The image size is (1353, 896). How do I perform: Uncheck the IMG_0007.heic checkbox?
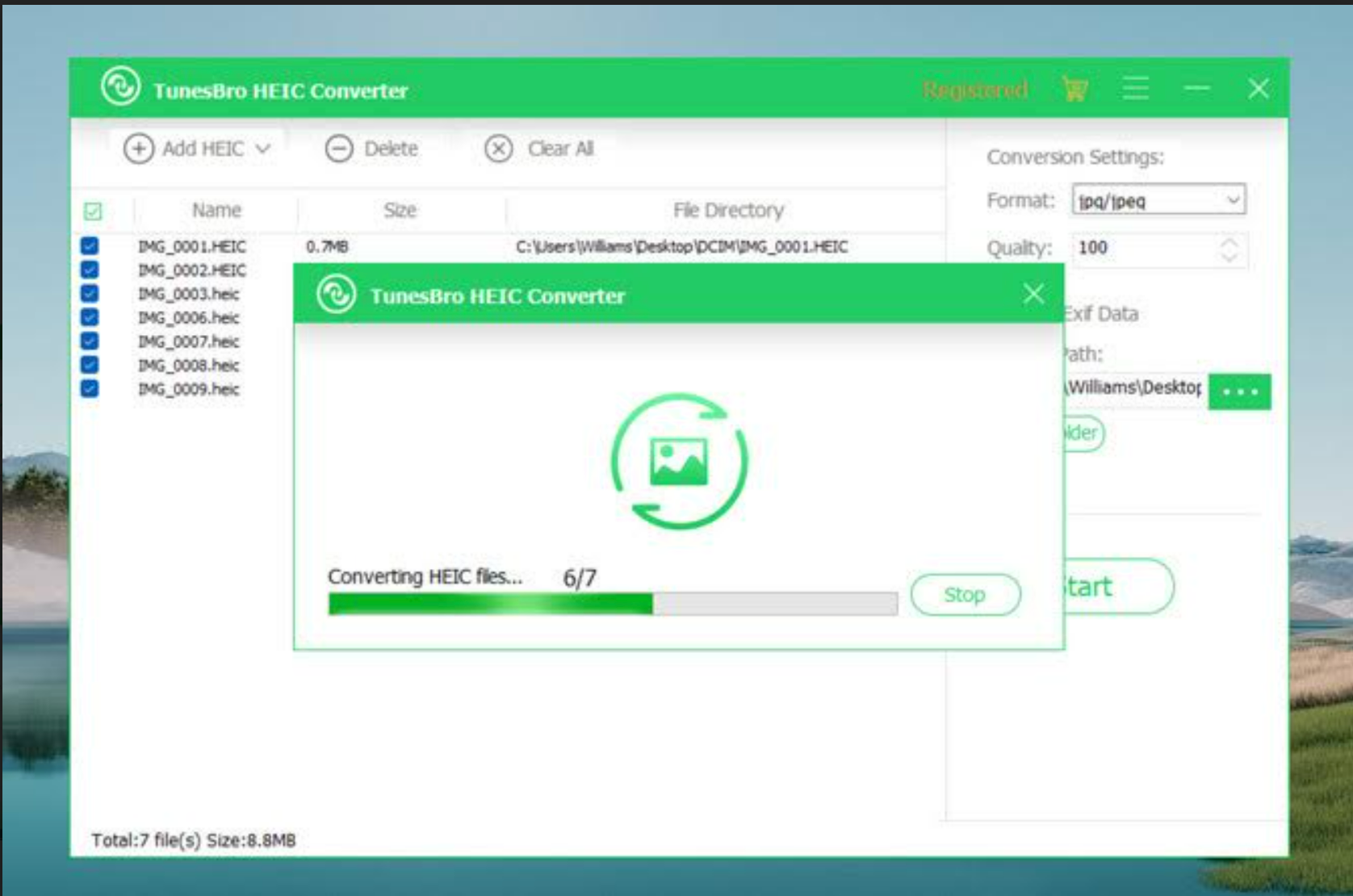(90, 341)
